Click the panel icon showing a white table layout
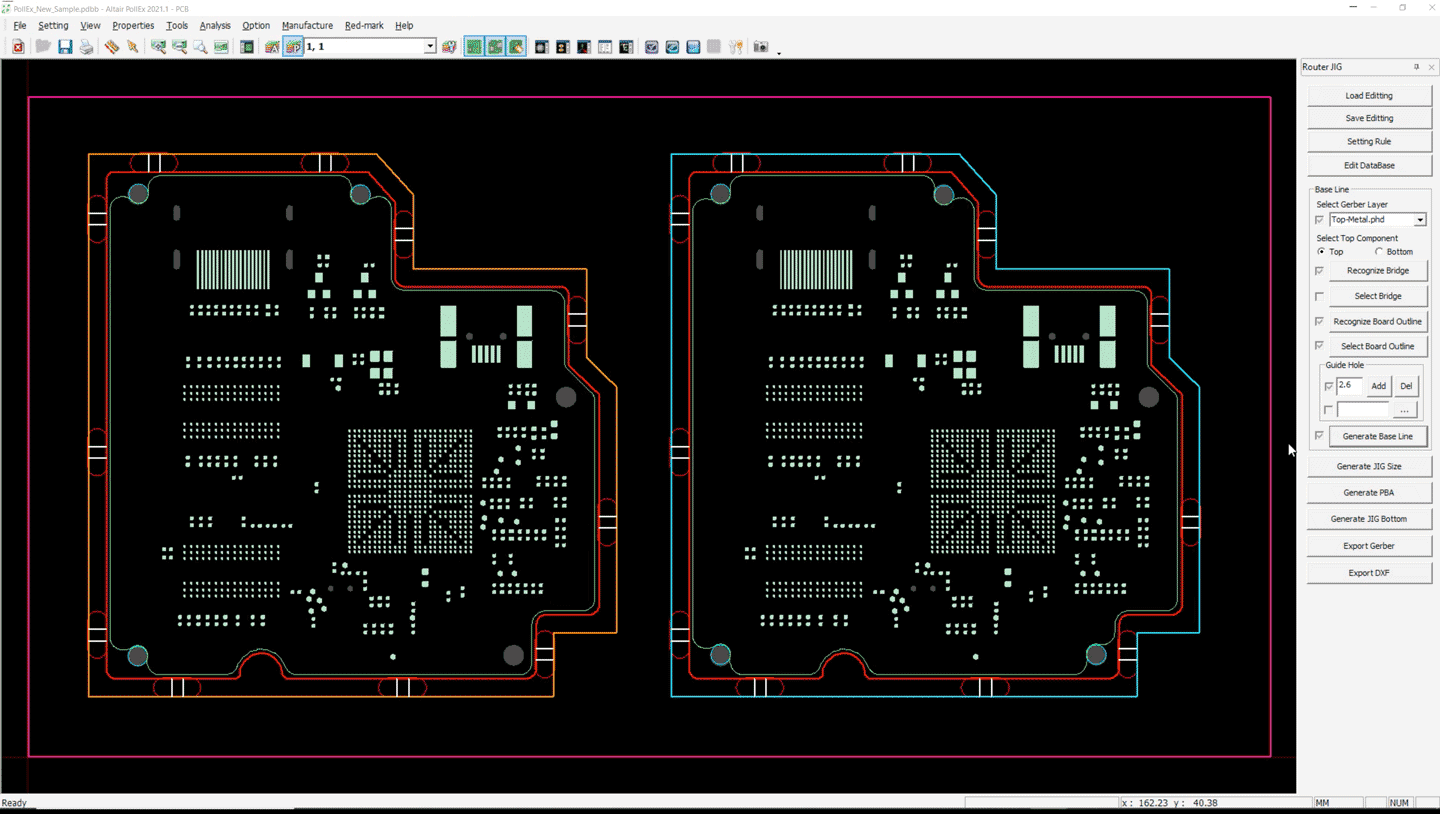The image size is (1440, 814). 605,47
